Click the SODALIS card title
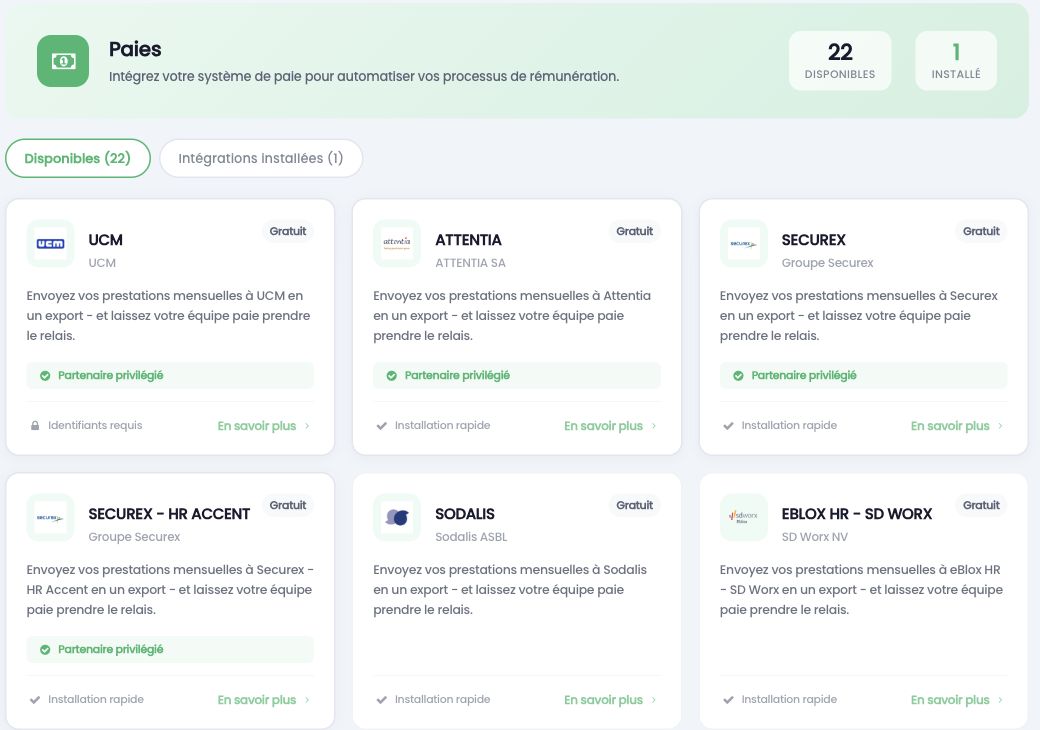The image size is (1040, 730). click(x=465, y=514)
